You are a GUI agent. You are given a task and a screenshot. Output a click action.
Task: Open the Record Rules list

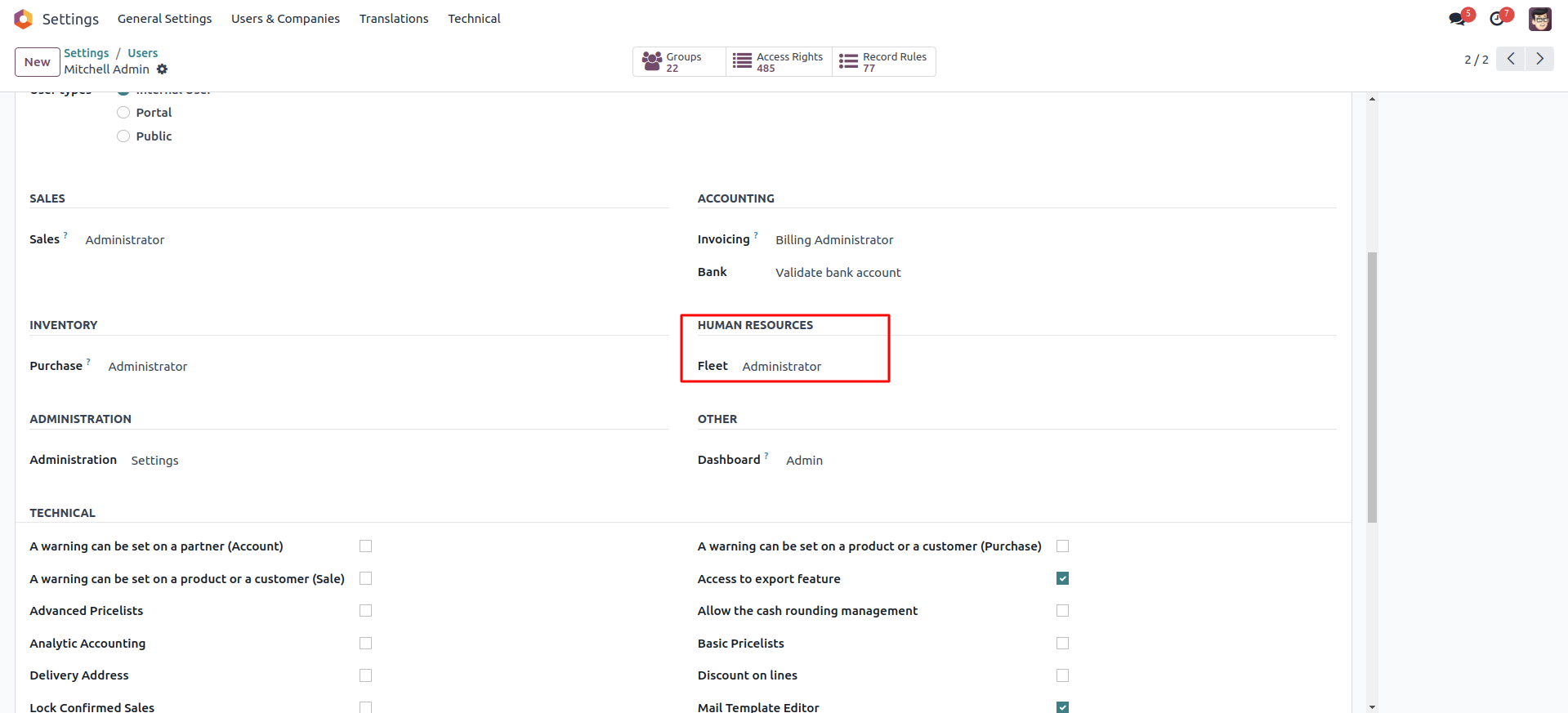click(x=883, y=62)
